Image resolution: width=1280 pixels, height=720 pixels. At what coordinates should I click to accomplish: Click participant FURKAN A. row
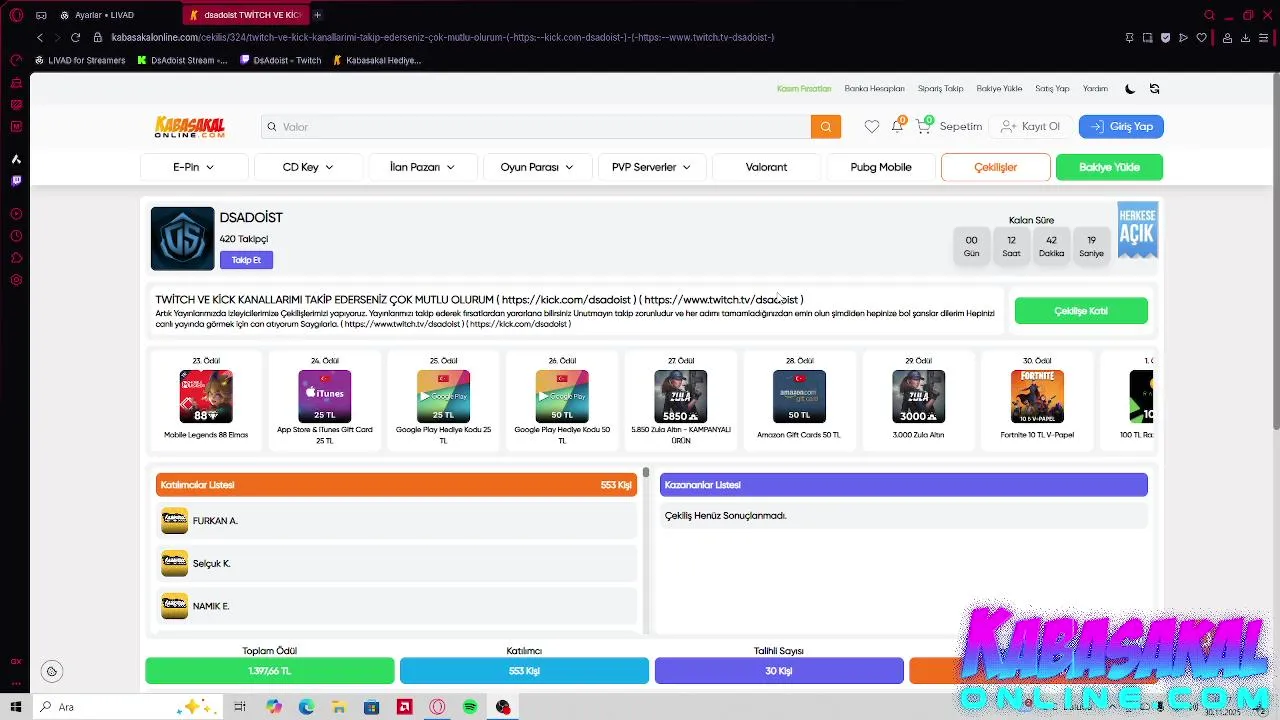[396, 521]
